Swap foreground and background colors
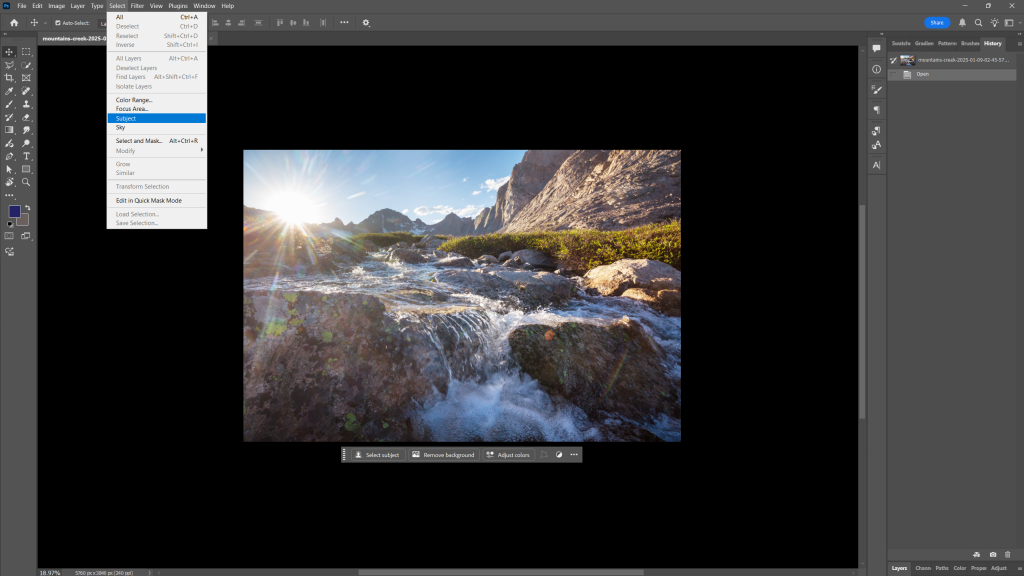This screenshot has width=1024, height=576. [x=27, y=207]
